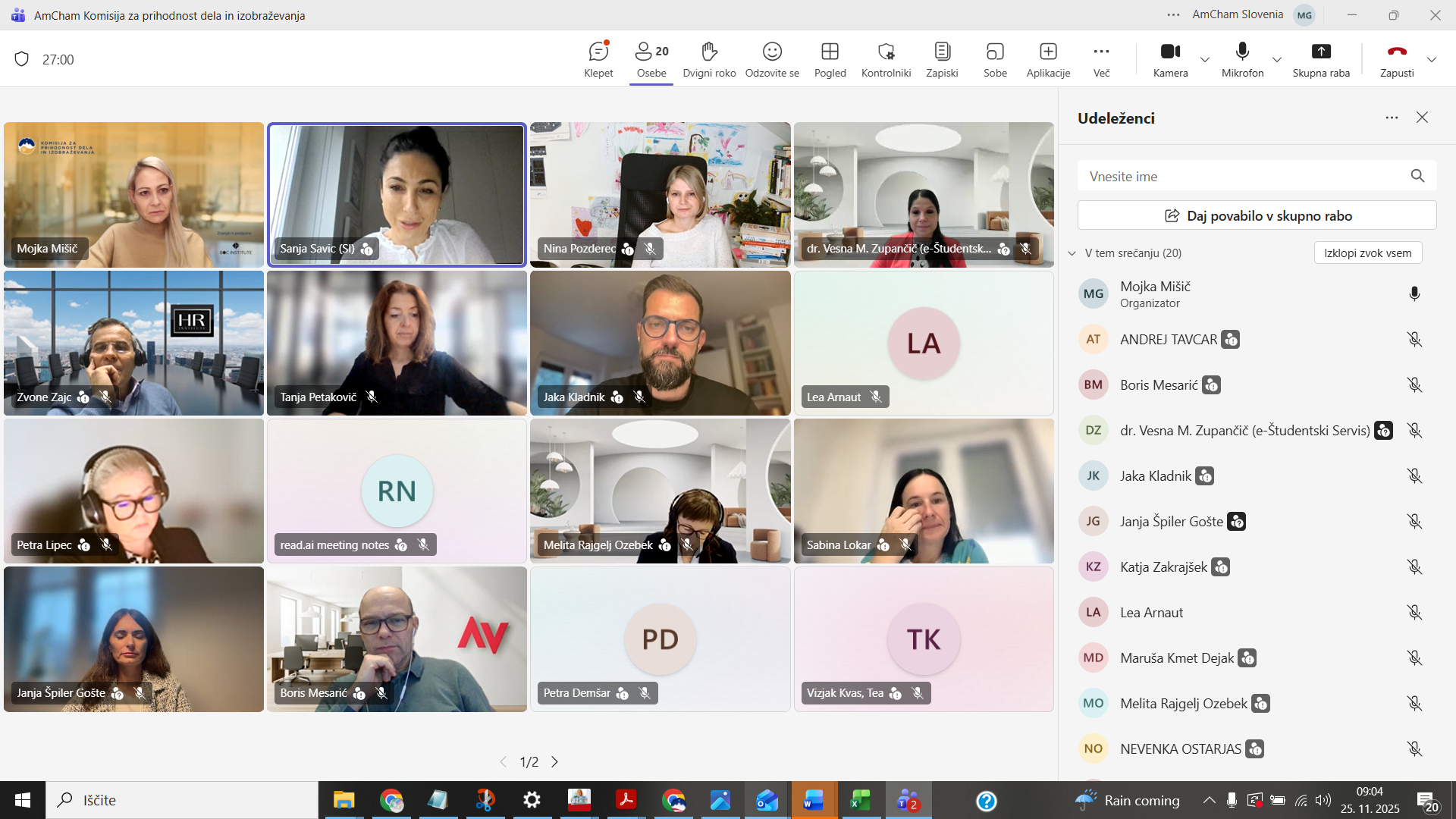Click Vnesite ime search field

click(x=1244, y=177)
